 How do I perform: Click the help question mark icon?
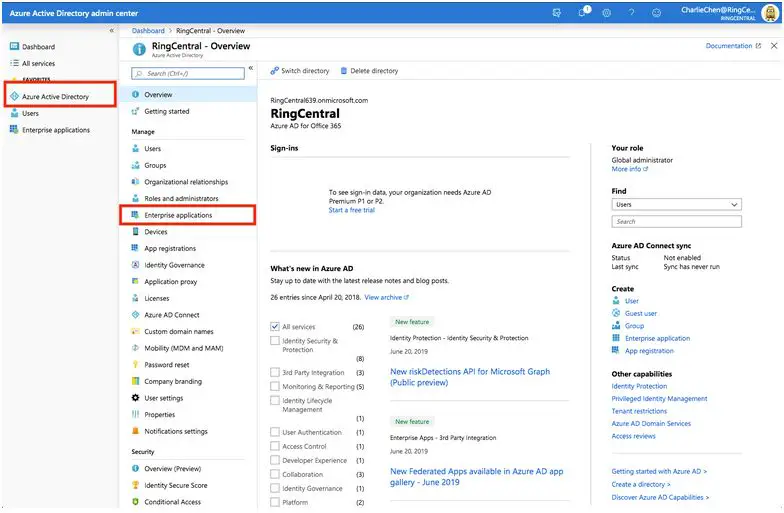tap(632, 13)
